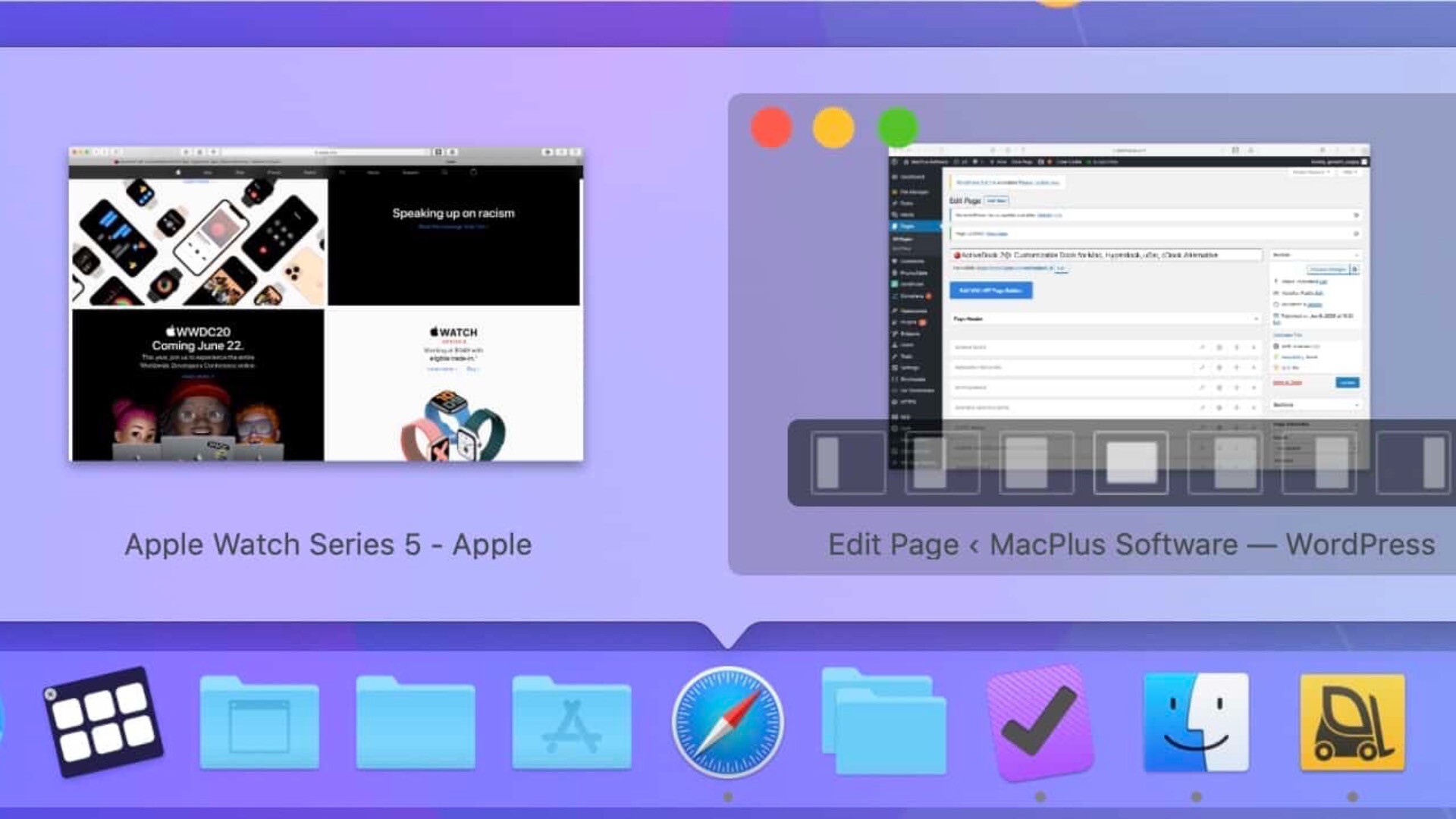Minimize WordPress preview using yellow button

tap(833, 127)
